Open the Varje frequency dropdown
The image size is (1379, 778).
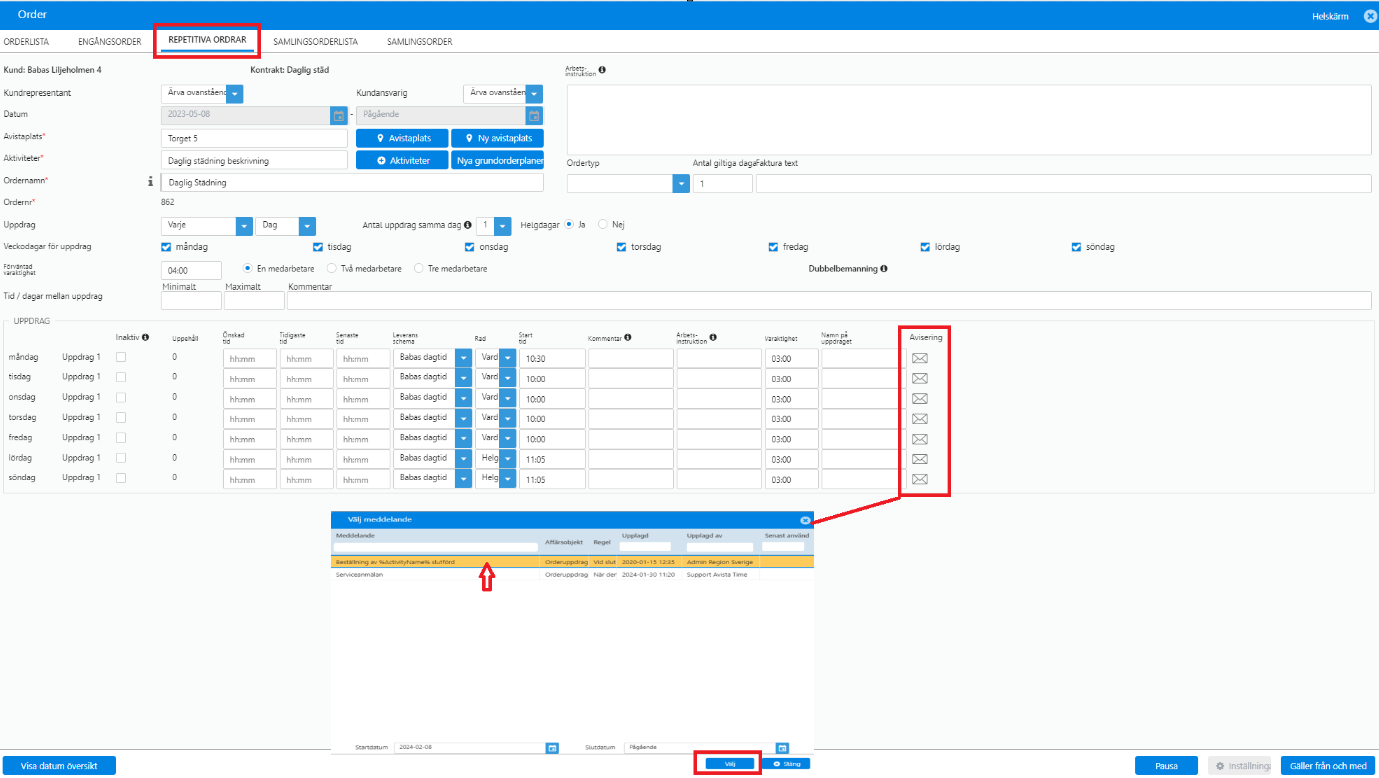[244, 226]
